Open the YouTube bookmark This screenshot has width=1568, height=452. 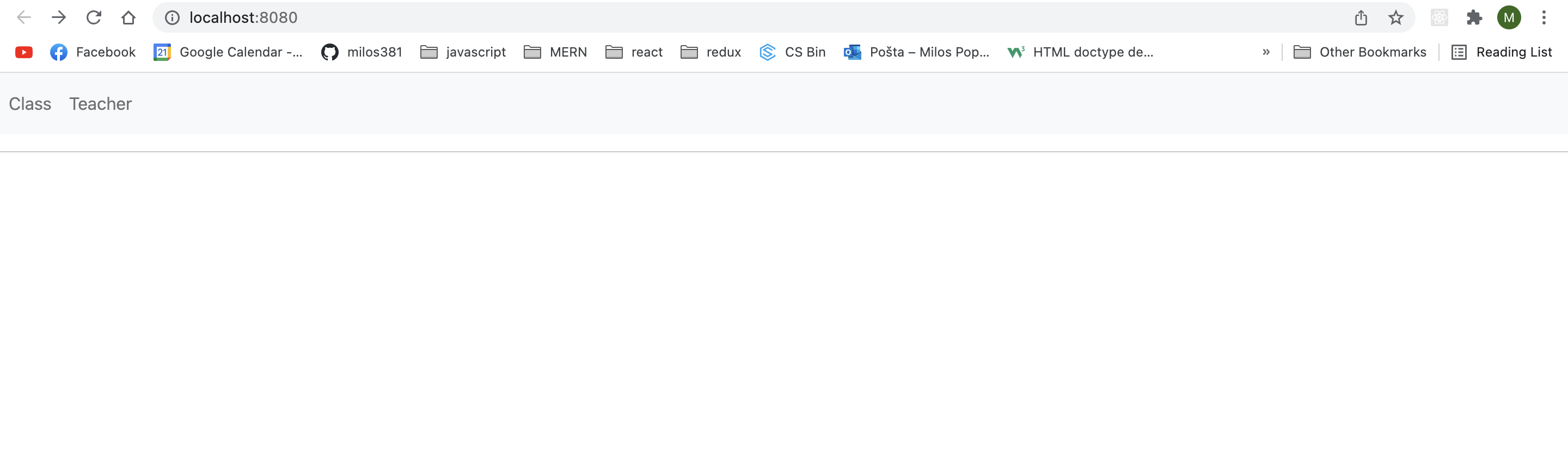[x=24, y=52]
